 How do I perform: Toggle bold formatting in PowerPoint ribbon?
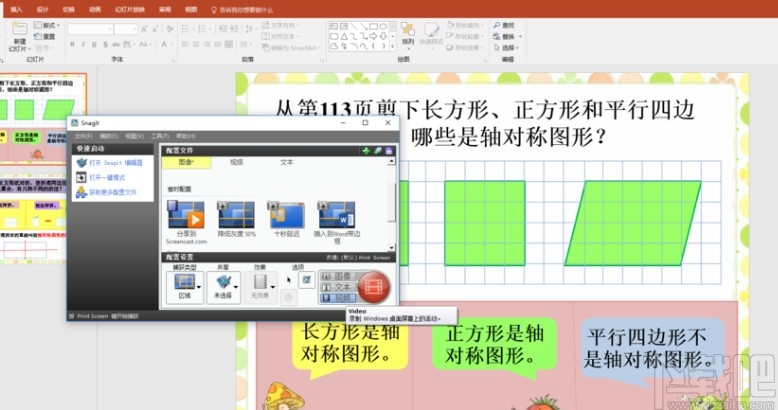[x=72, y=44]
